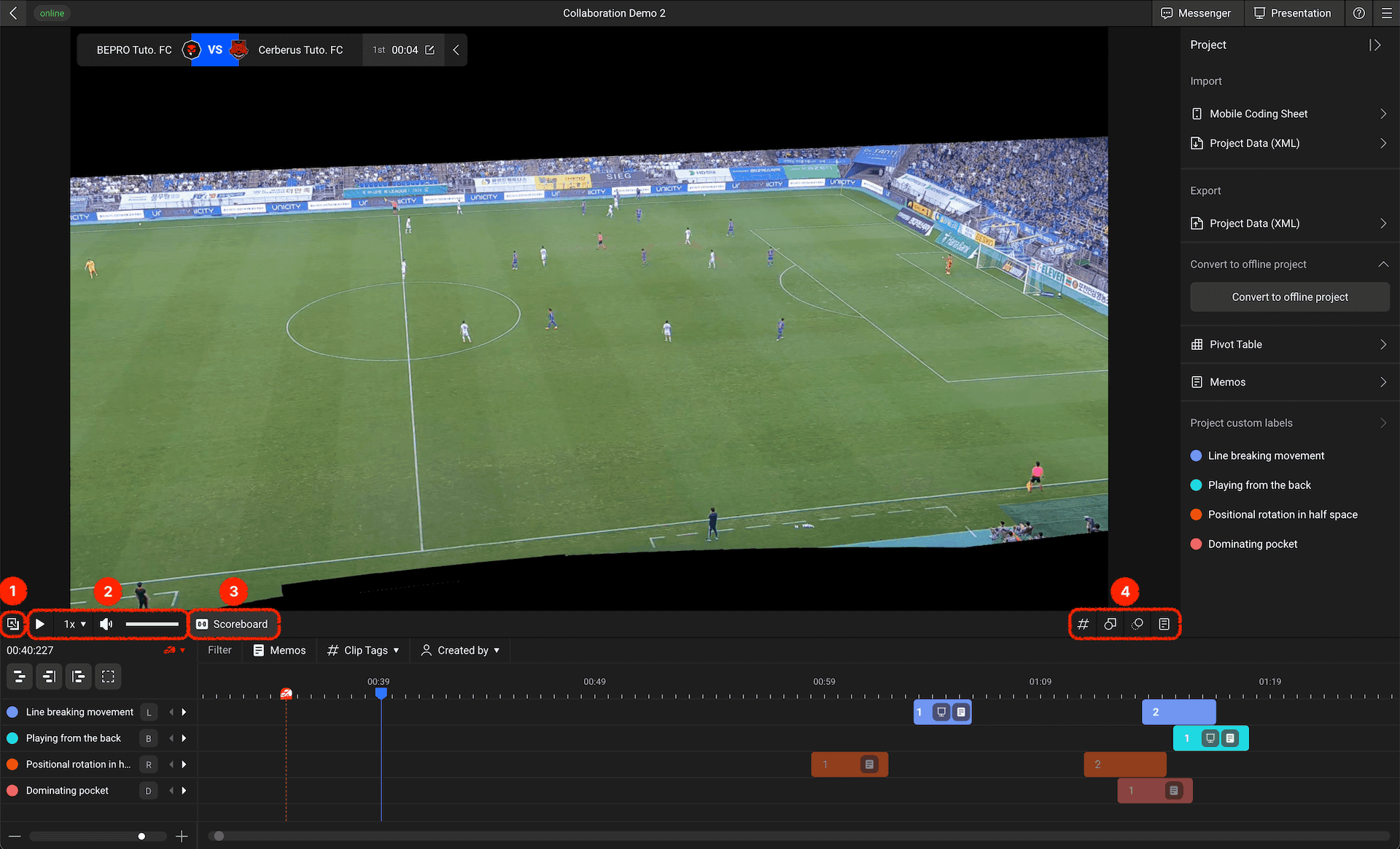Click the Convert to offline project button
Viewport: 1400px width, 849px height.
coord(1289,297)
